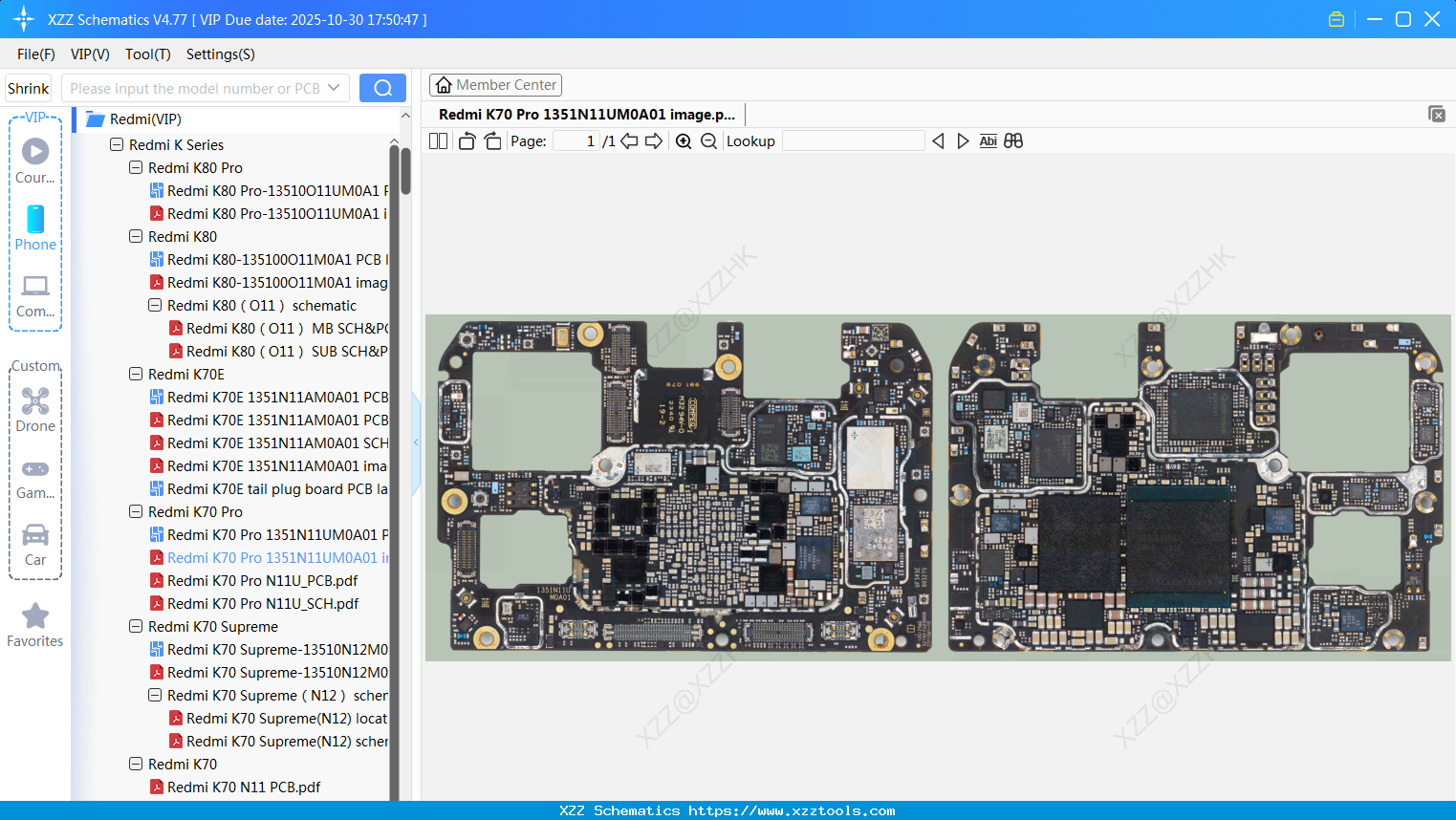
Task: Rotate the board image counterclockwise
Action: click(x=467, y=140)
